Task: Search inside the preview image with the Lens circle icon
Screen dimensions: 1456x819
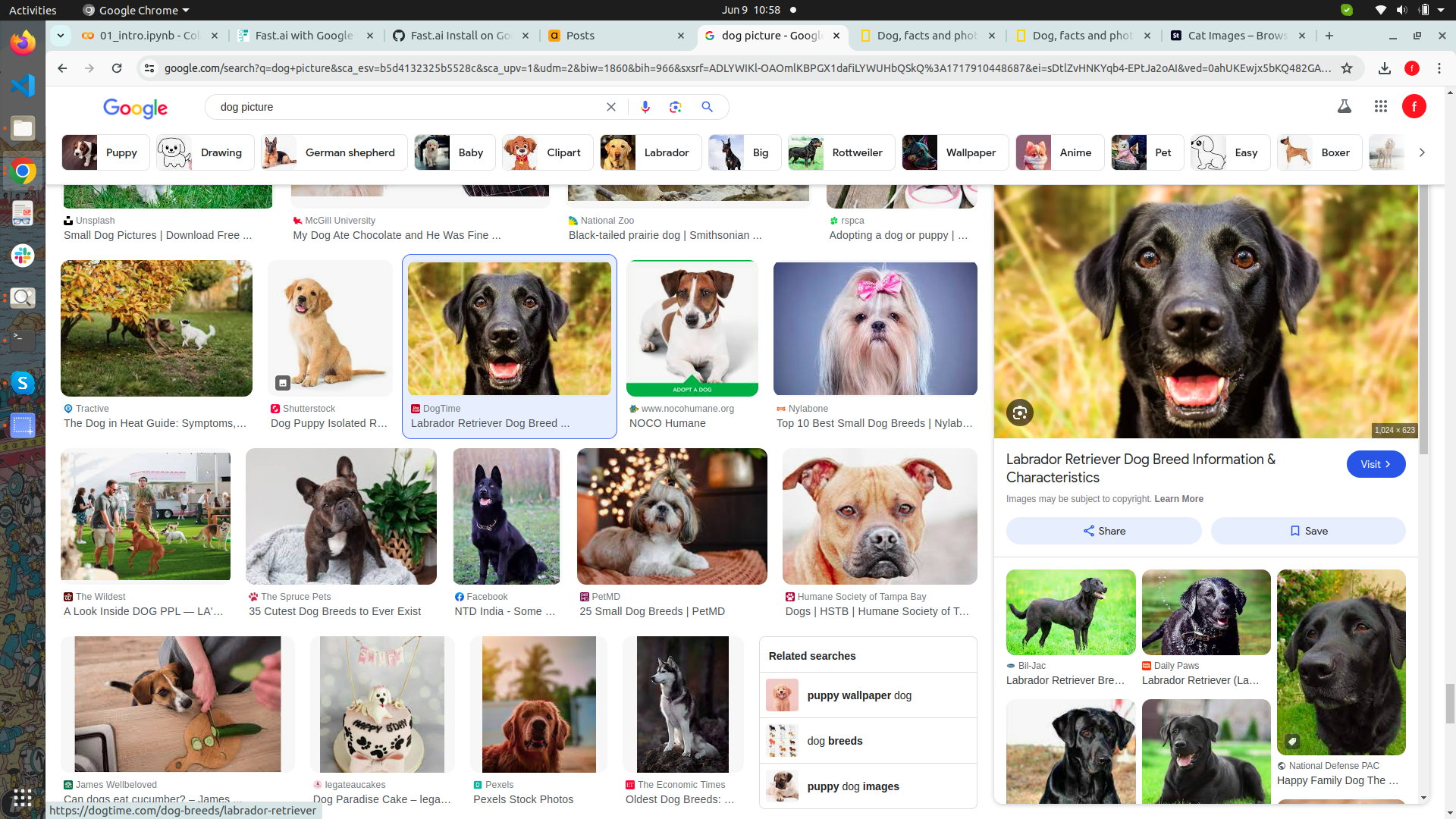Action: 1019,413
